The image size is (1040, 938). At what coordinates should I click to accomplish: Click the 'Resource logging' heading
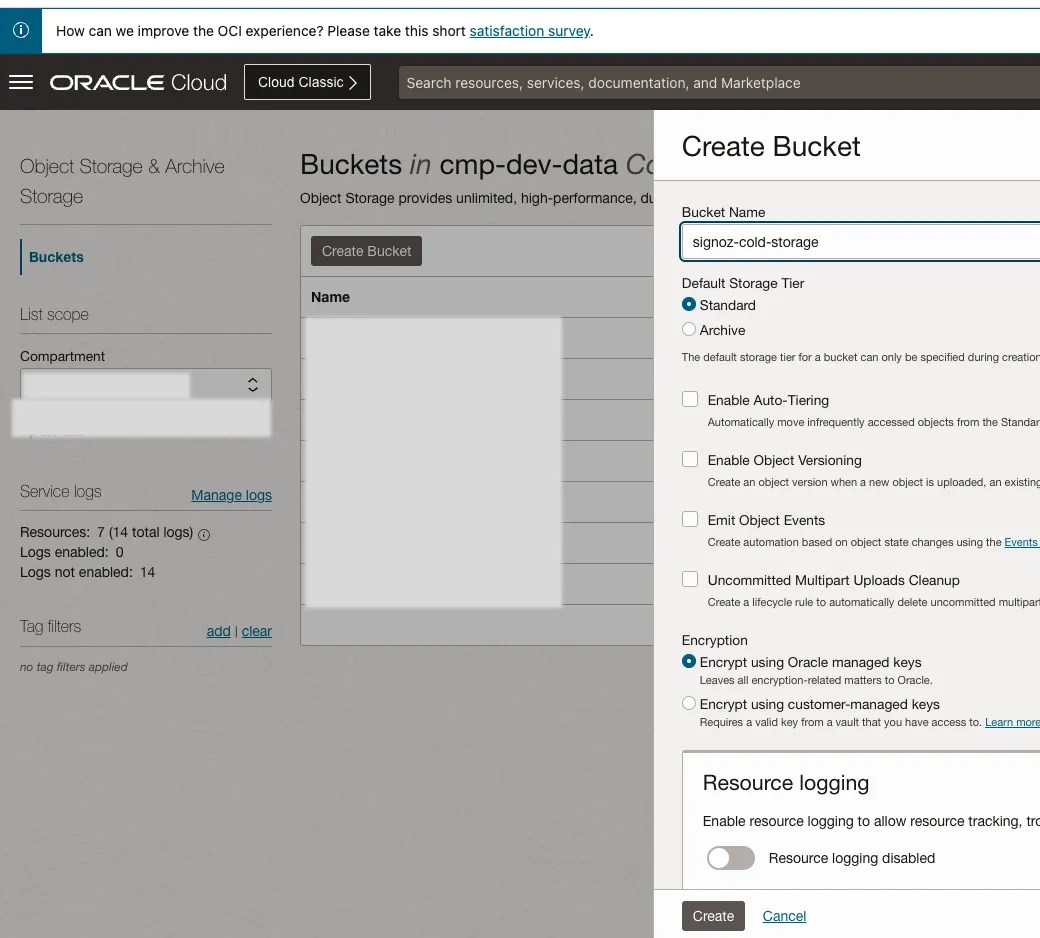pyautogui.click(x=786, y=783)
